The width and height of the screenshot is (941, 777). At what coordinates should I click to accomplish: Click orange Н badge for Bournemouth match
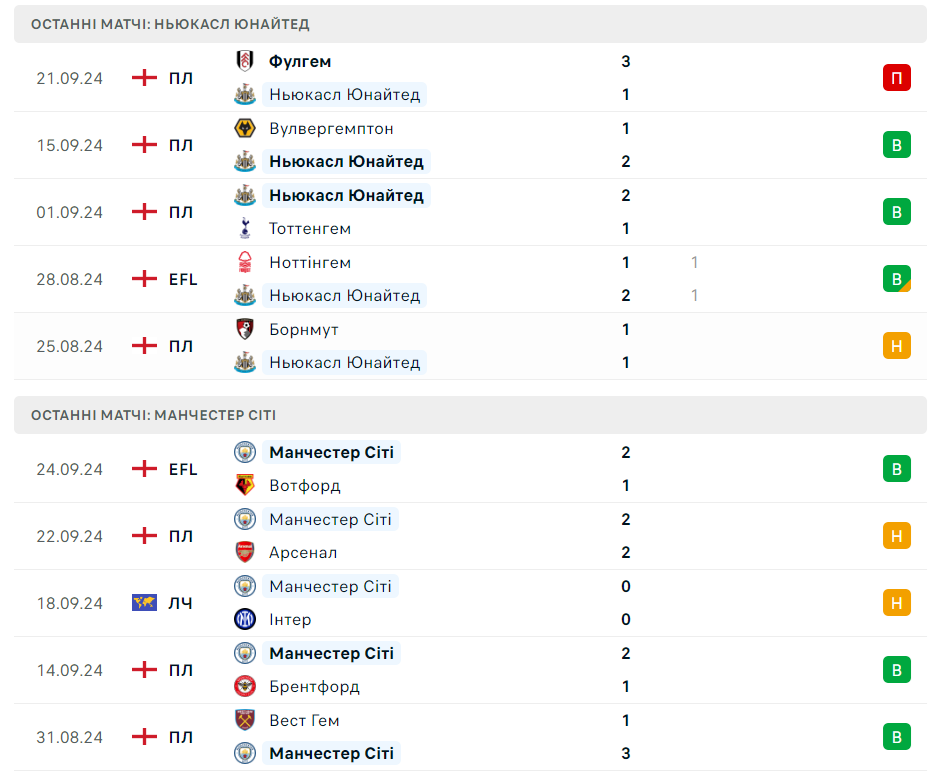897,346
